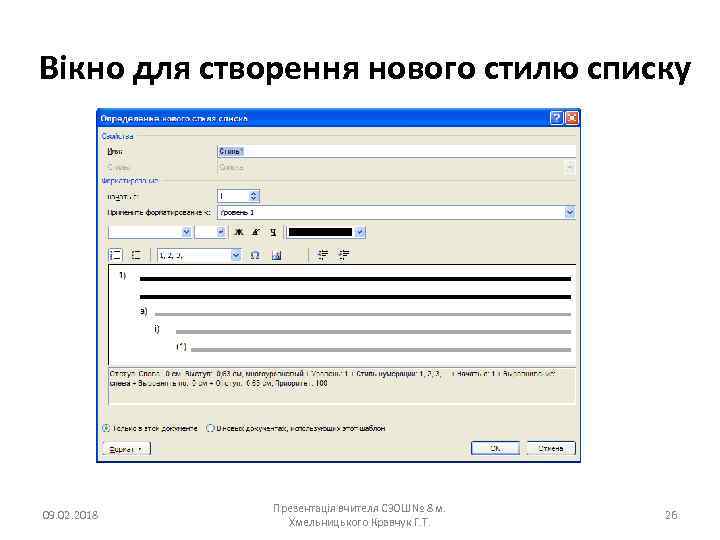Open the font name dropdown
Viewport: 720px width, 540px height.
(x=186, y=232)
